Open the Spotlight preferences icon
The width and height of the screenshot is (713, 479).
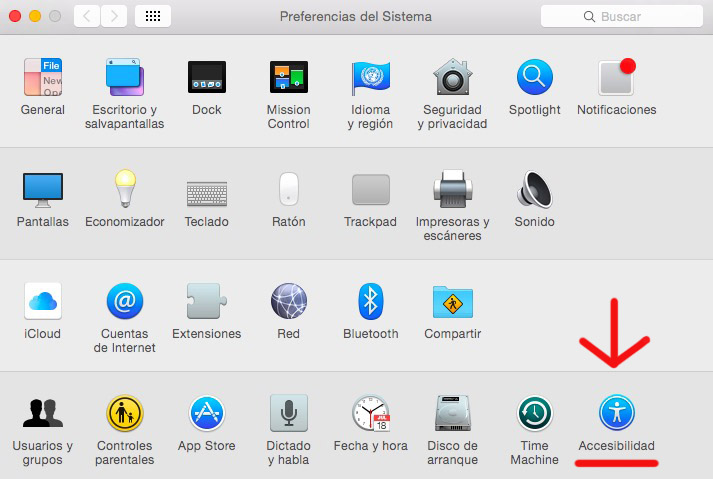(x=535, y=77)
